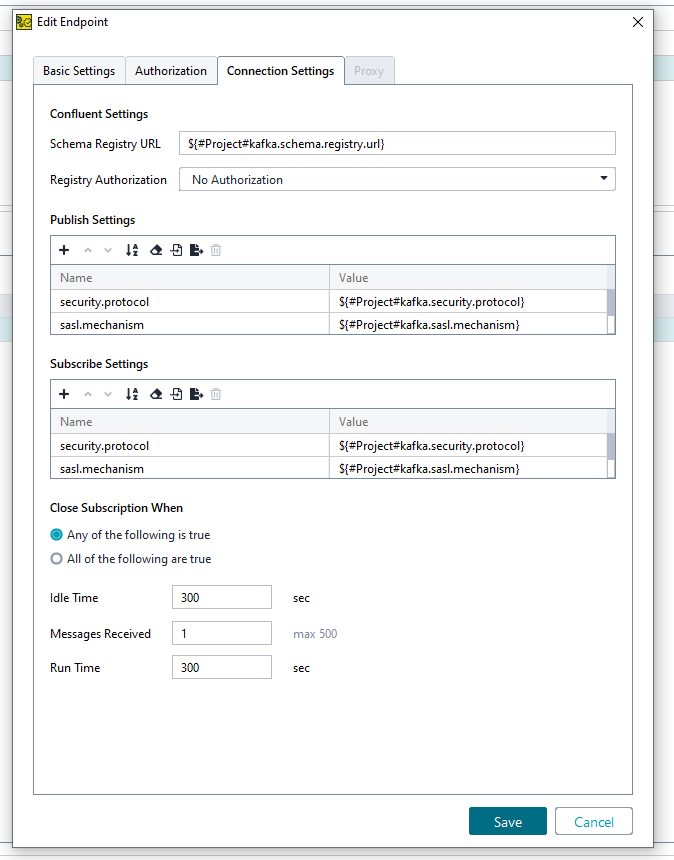Select 'Any of the following is true'
This screenshot has width=674, height=860.
(57, 535)
